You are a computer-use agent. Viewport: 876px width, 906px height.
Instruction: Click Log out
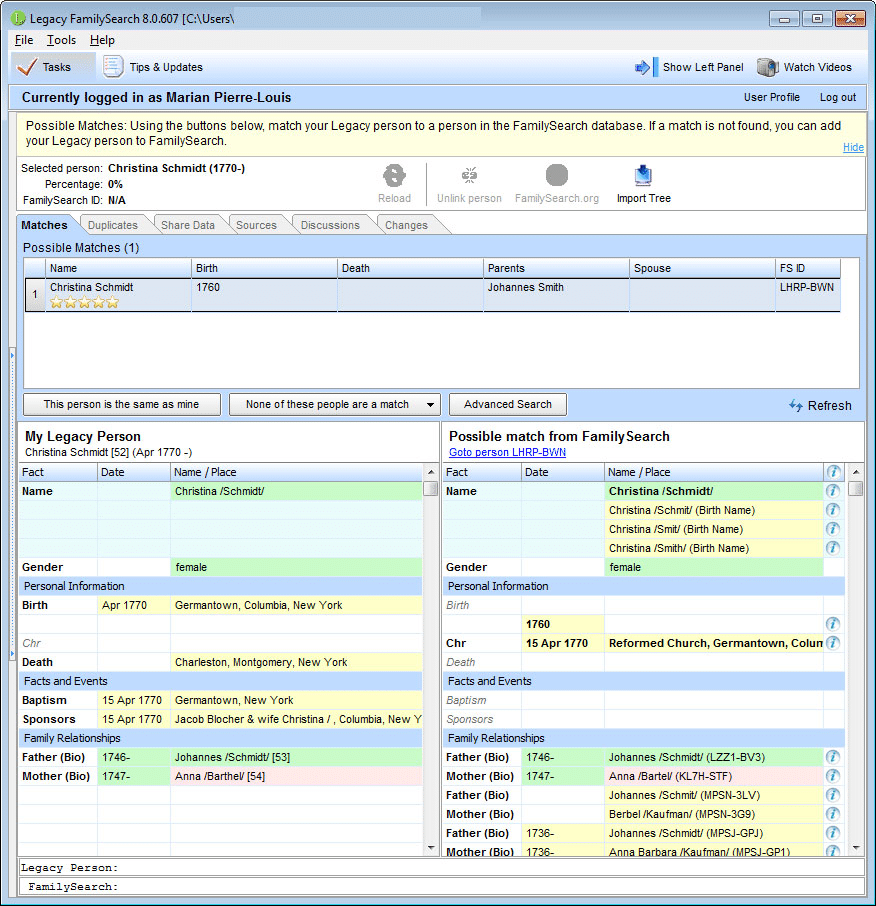838,97
